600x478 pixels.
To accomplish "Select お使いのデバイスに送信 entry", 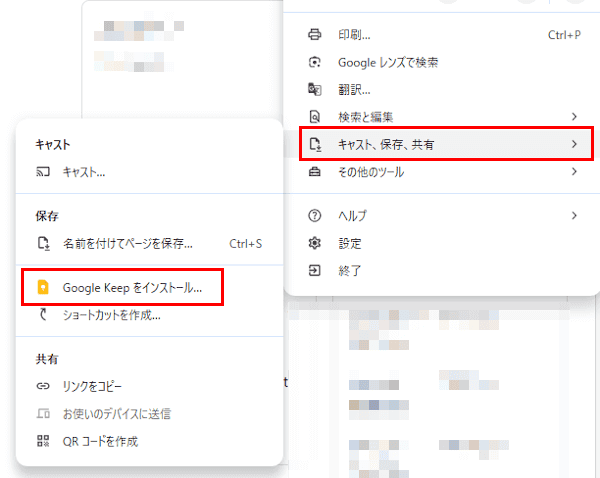I will (149, 414).
